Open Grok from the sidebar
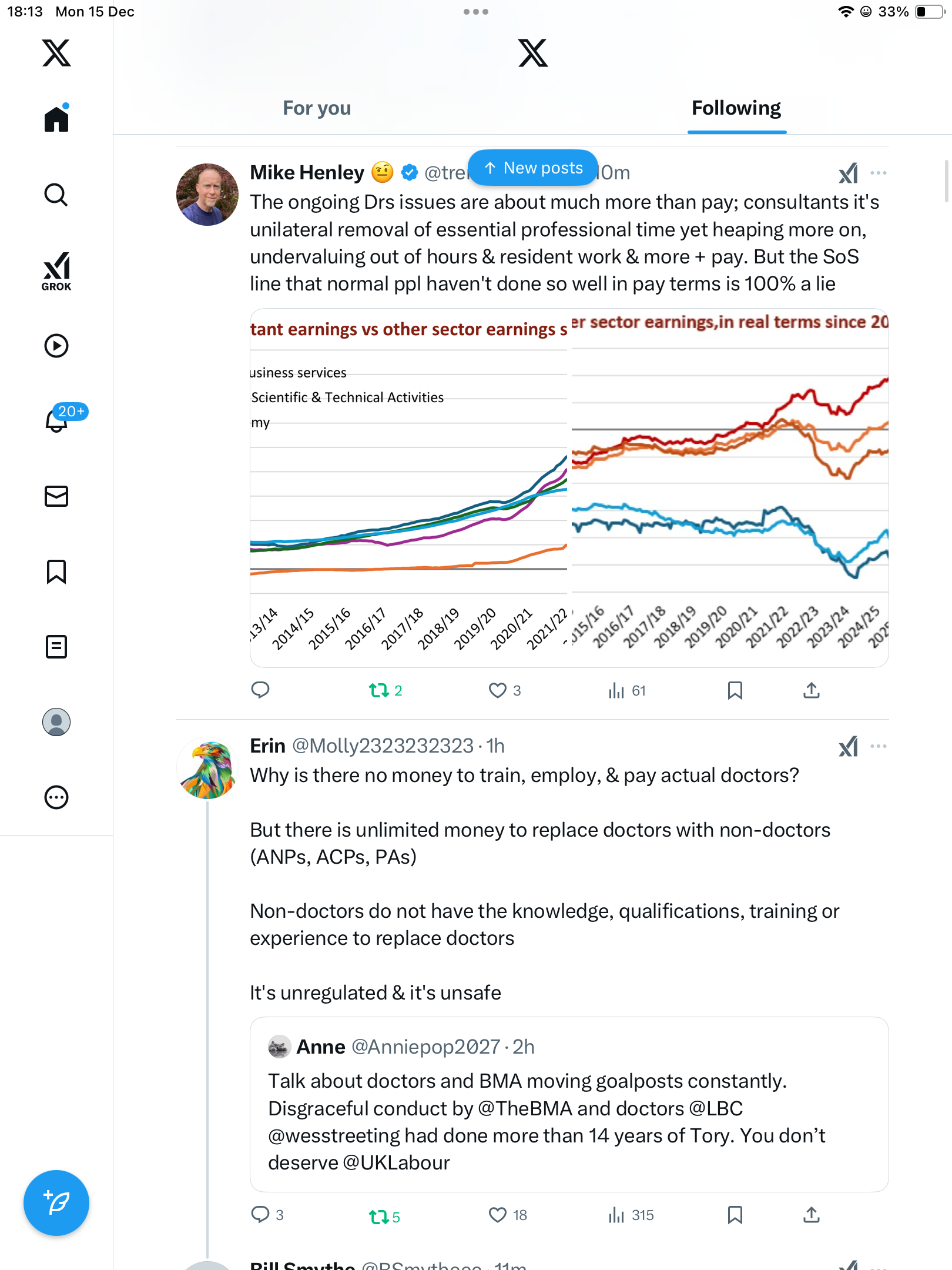This screenshot has height=1270, width=952. 56,271
